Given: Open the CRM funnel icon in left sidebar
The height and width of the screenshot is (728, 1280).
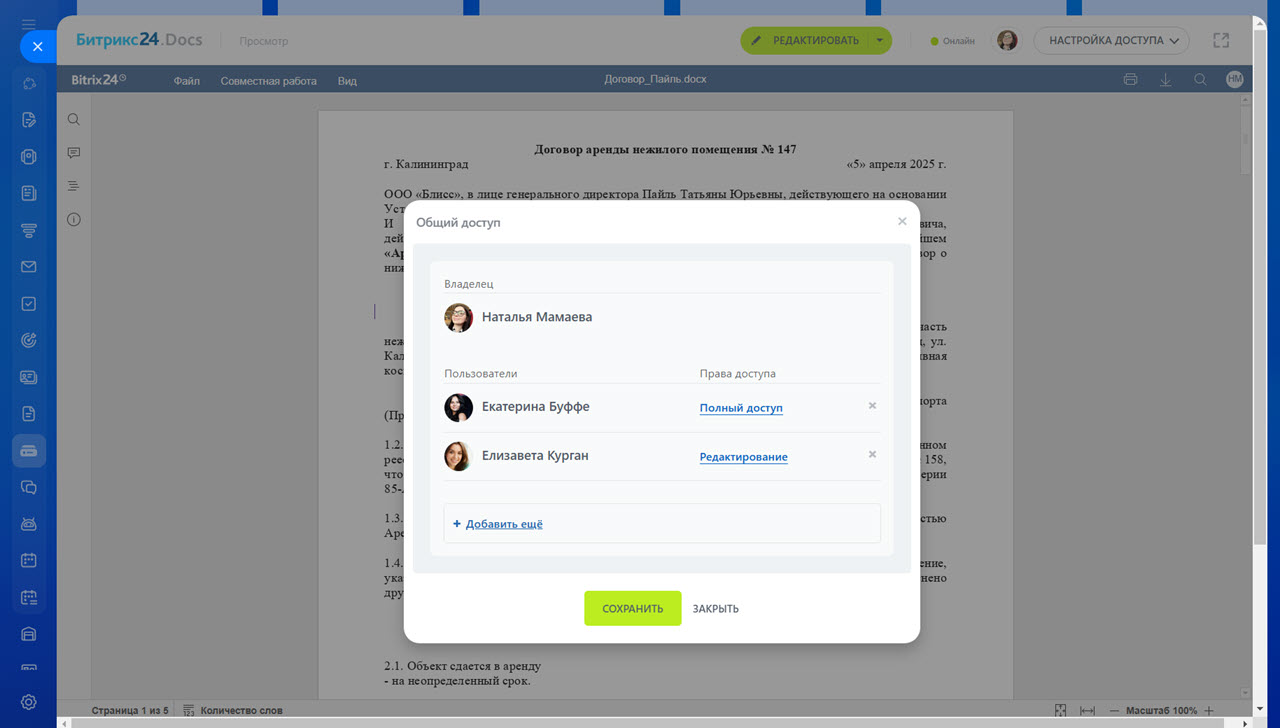Looking at the screenshot, I should [29, 230].
